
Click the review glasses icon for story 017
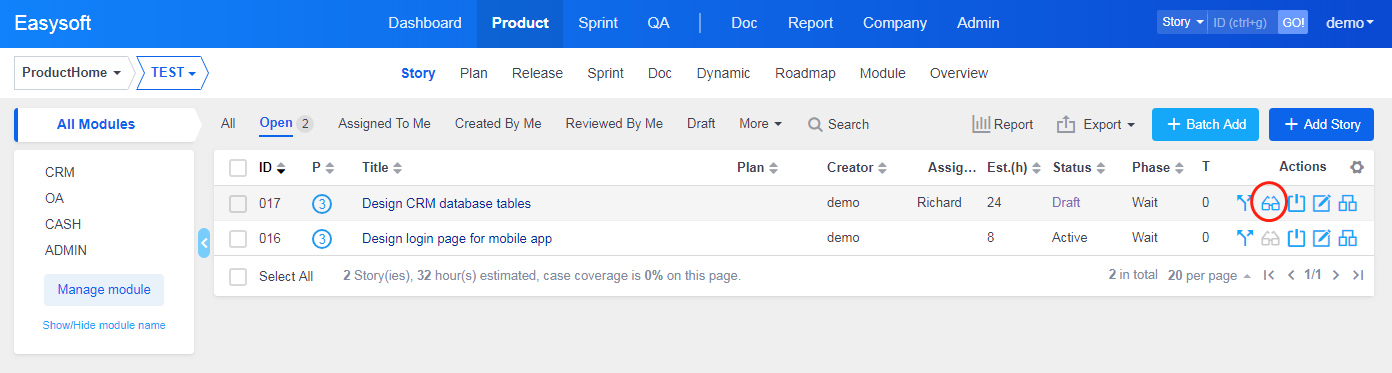(x=1271, y=204)
